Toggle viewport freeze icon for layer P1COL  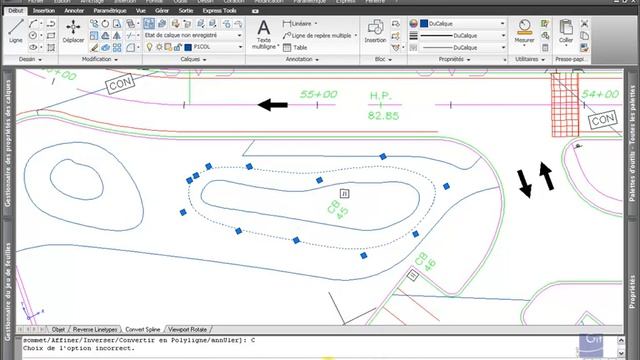[168, 47]
